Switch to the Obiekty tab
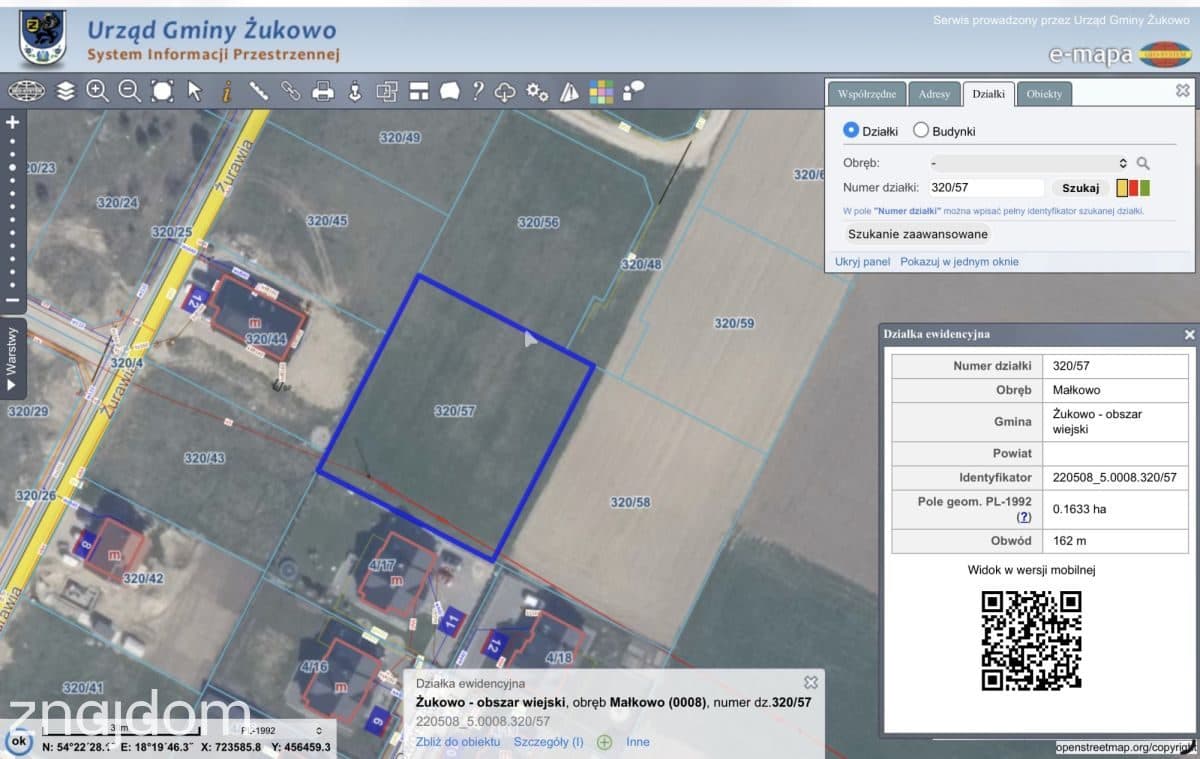This screenshot has width=1200, height=759. point(1044,93)
